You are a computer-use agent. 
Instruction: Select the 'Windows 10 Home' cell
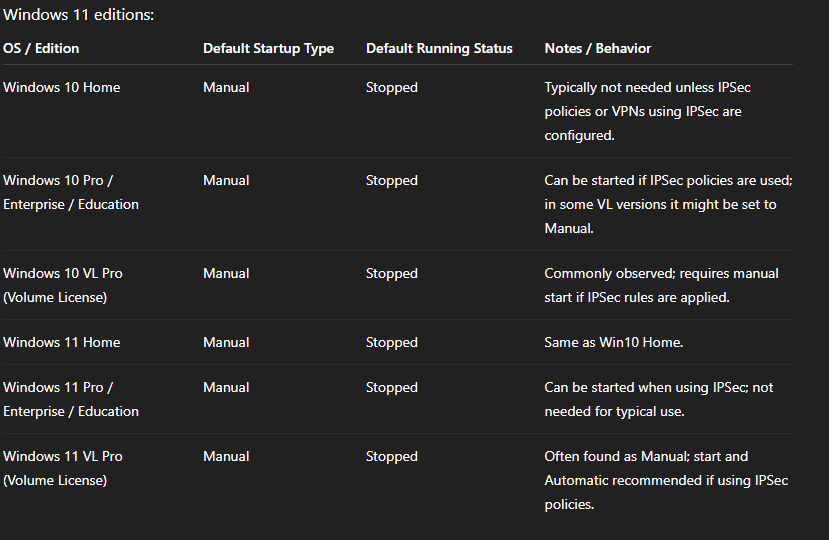pyautogui.click(x=61, y=87)
